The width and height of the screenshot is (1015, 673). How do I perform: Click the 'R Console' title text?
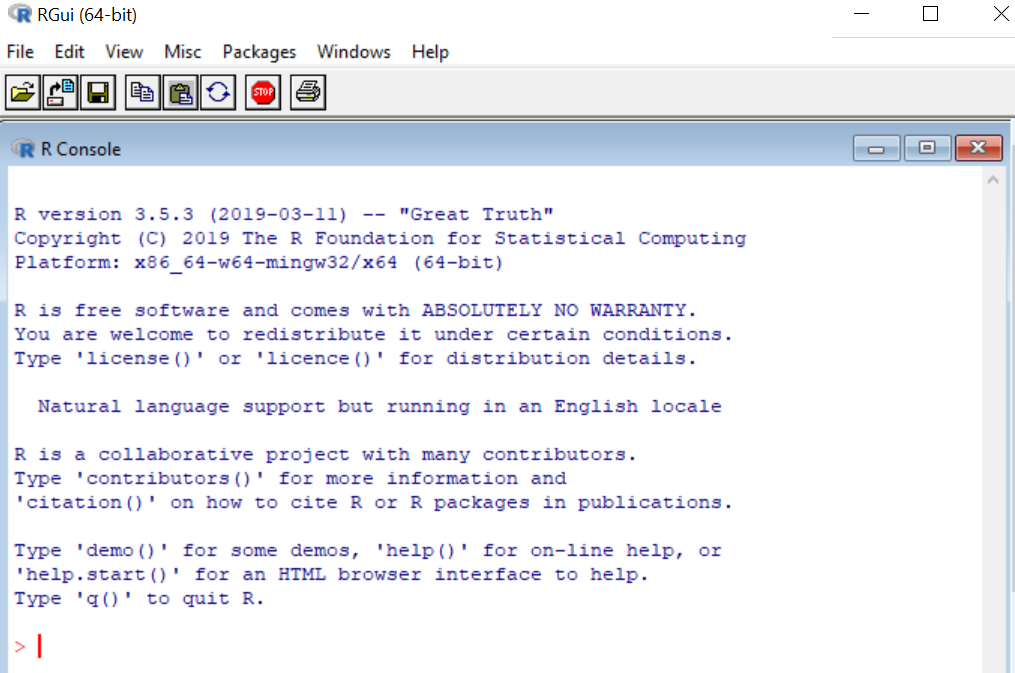81,149
